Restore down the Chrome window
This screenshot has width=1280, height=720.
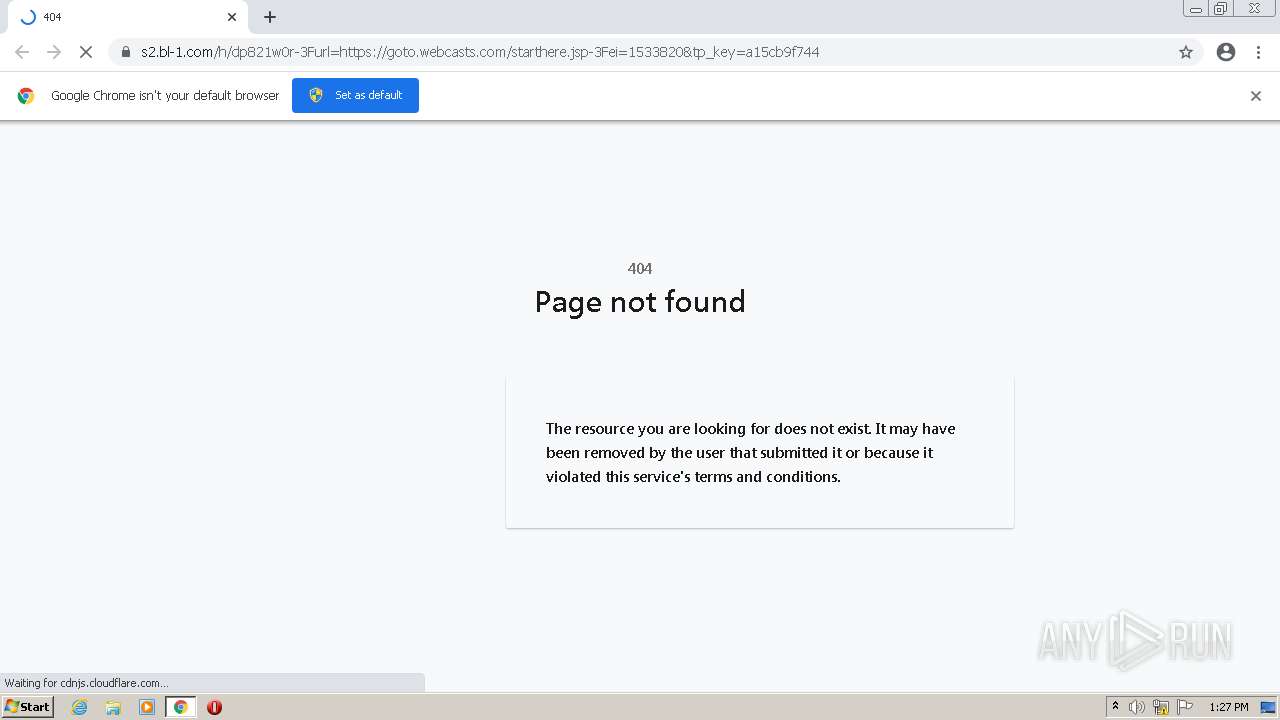(1221, 9)
